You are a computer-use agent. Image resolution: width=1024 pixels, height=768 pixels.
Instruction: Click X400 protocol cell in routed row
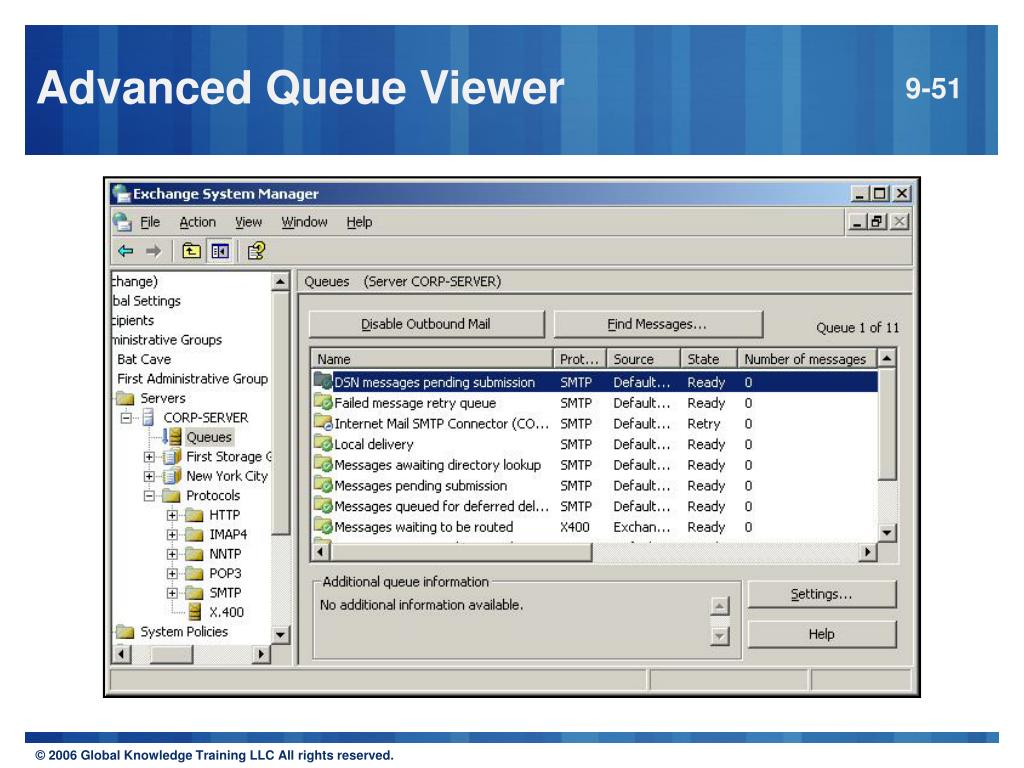[575, 527]
